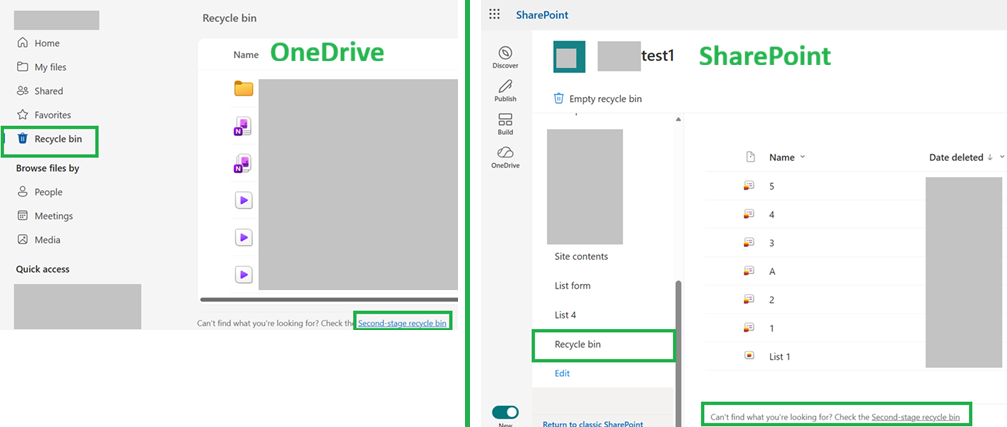Click the test1 site logo tile
1007x427 pixels.
569,57
